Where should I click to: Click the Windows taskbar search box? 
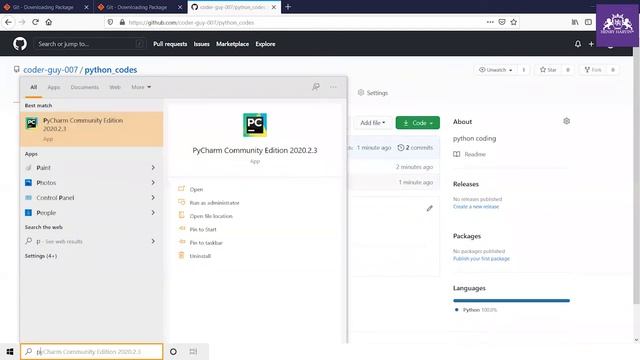pos(91,351)
